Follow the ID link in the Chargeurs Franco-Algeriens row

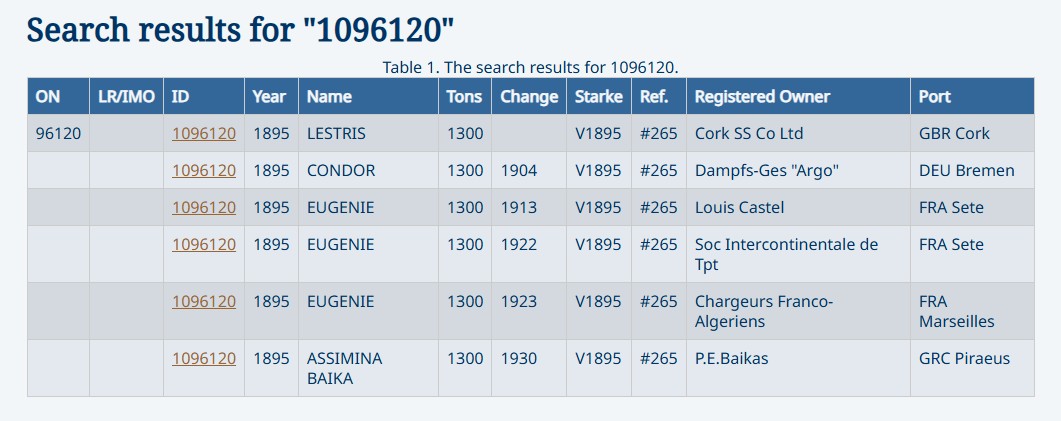pyautogui.click(x=204, y=301)
